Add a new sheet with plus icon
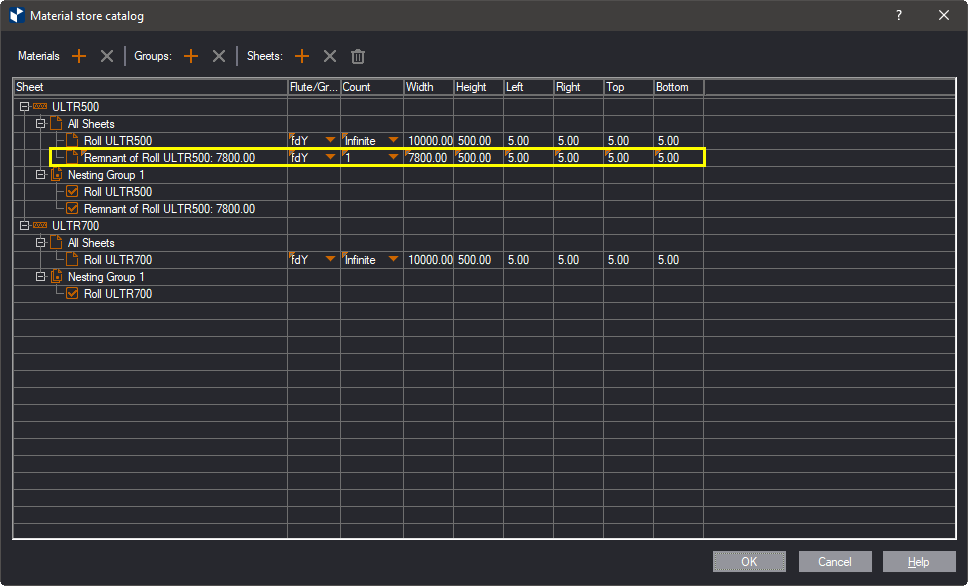Viewport: 968px width, 586px height. tap(302, 57)
